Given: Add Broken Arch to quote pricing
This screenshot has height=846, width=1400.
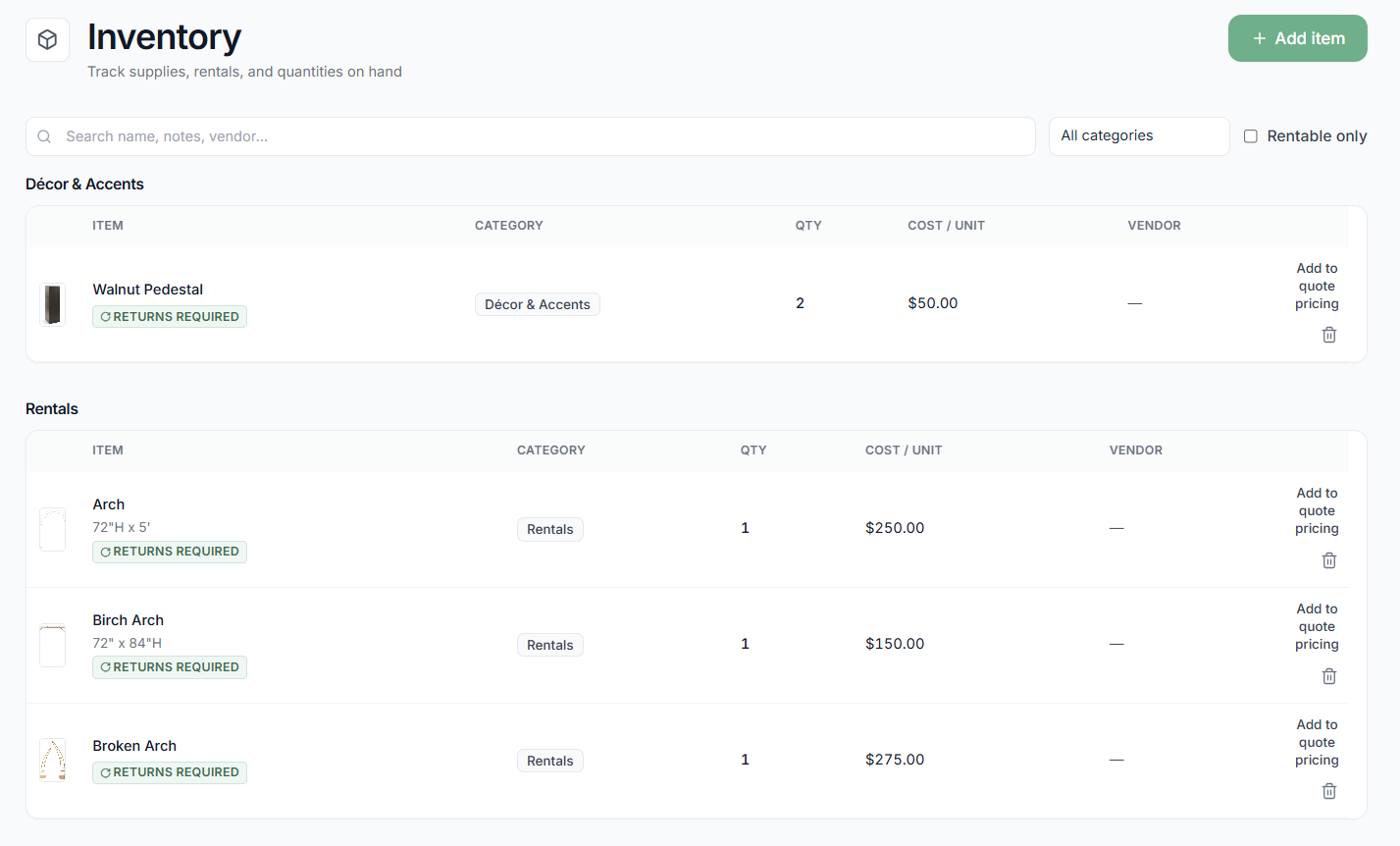Looking at the screenshot, I should tap(1317, 742).
